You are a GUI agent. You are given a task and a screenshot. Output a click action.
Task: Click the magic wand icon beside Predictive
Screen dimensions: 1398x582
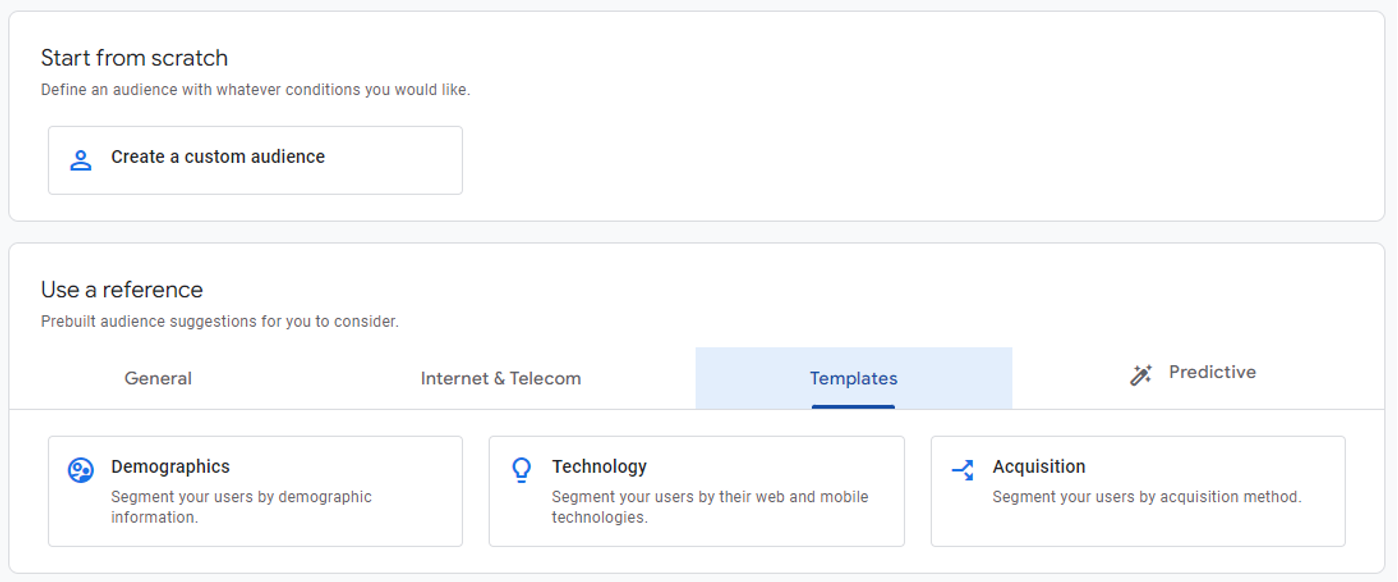click(1141, 372)
